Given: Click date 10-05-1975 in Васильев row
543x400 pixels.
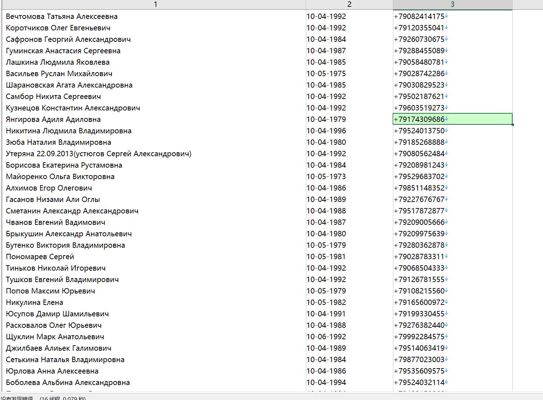Looking at the screenshot, I should coord(326,73).
